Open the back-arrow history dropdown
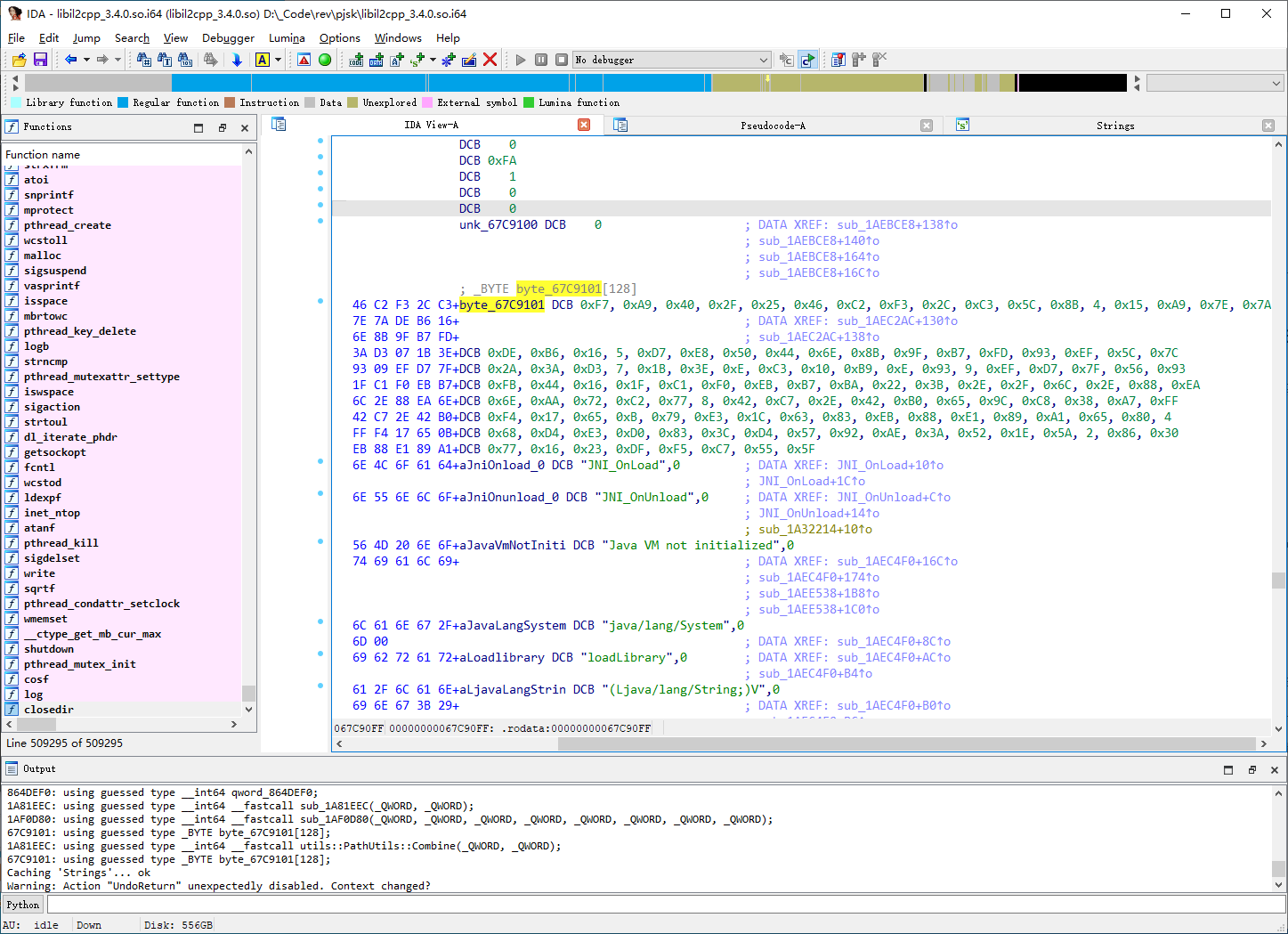Screen dimensions: 1288x934 [x=86, y=60]
